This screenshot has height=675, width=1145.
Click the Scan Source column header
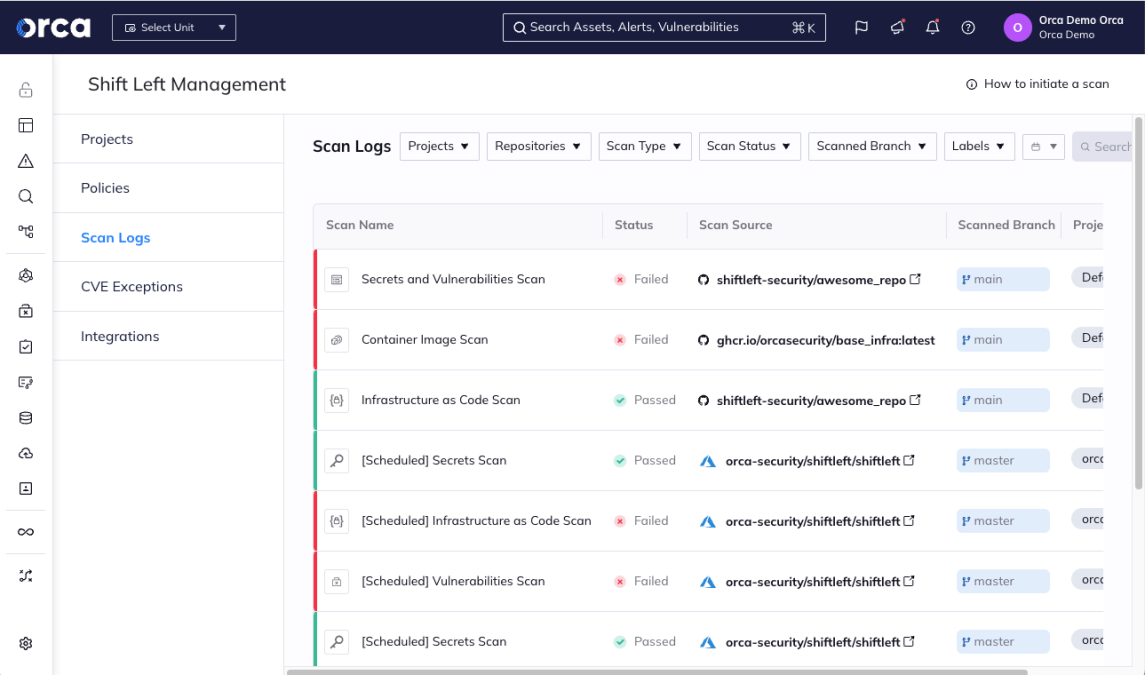pos(735,225)
